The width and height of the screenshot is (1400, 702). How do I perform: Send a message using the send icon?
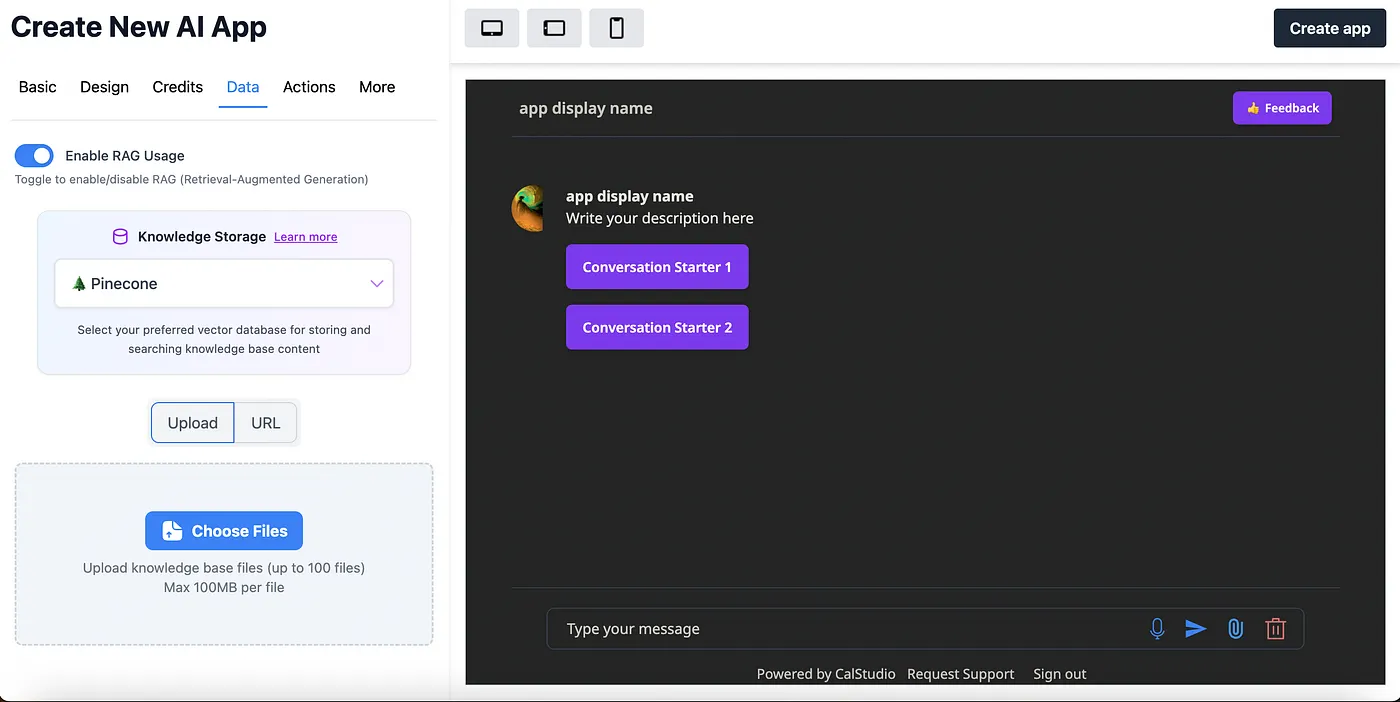coord(1196,628)
